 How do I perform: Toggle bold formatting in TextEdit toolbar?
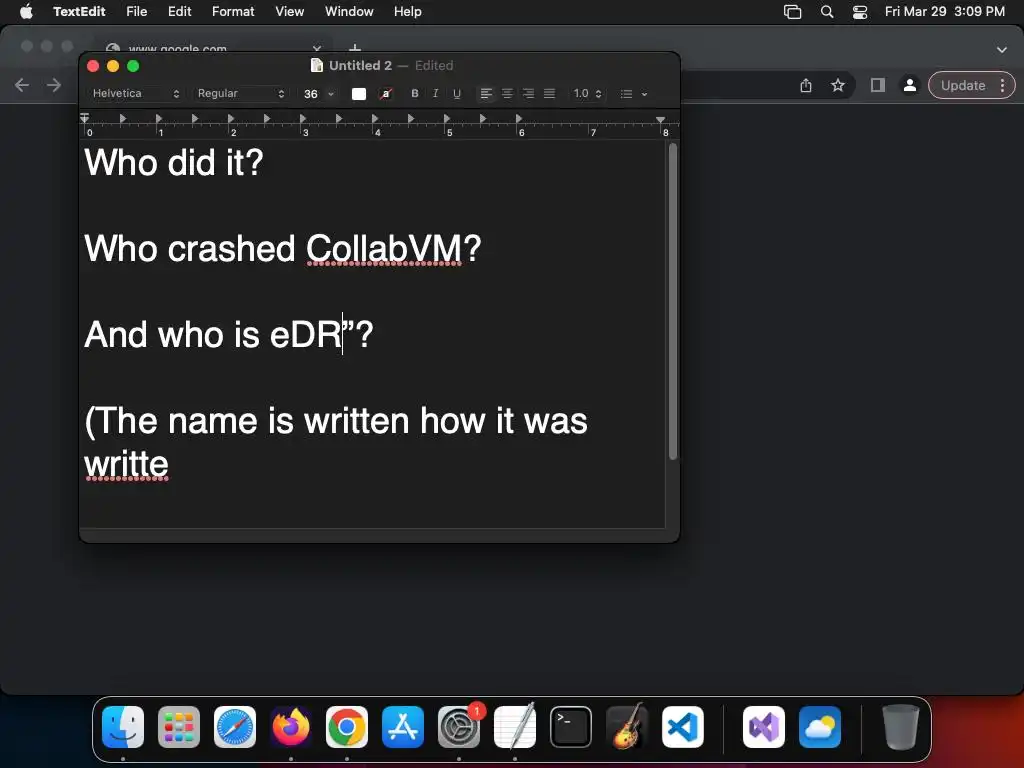click(415, 93)
